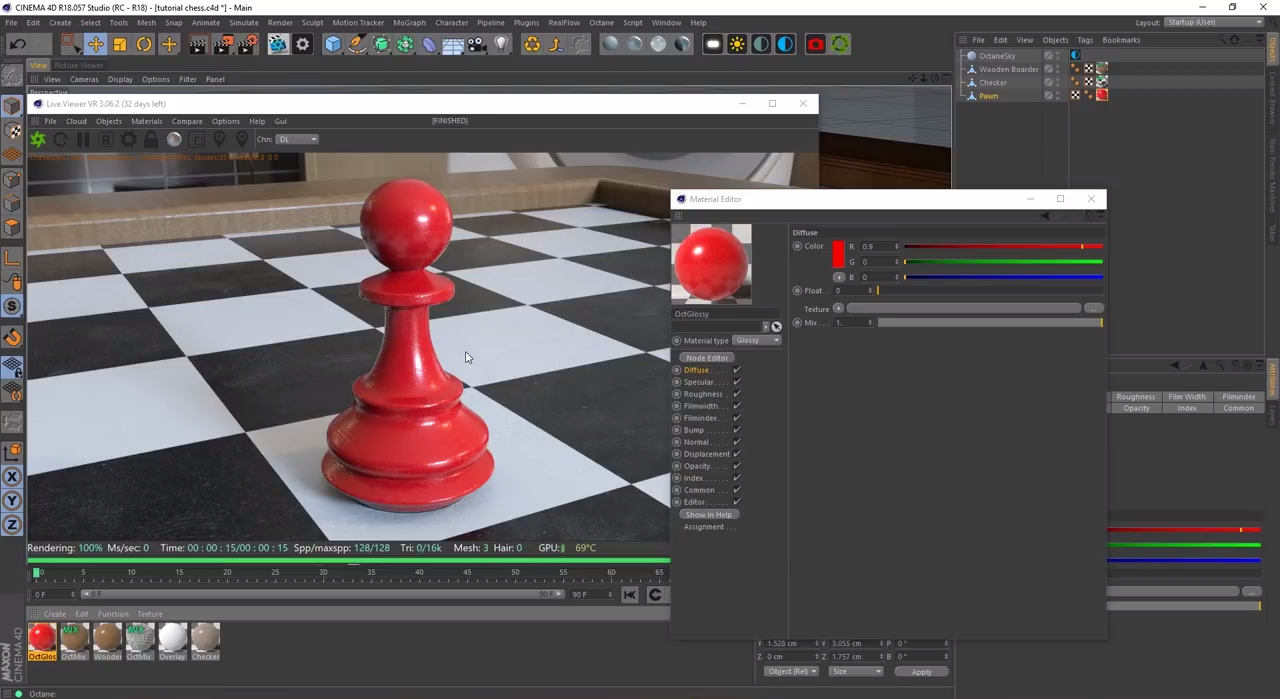
Task: Open Live Viewer Materials menu
Action: click(146, 121)
